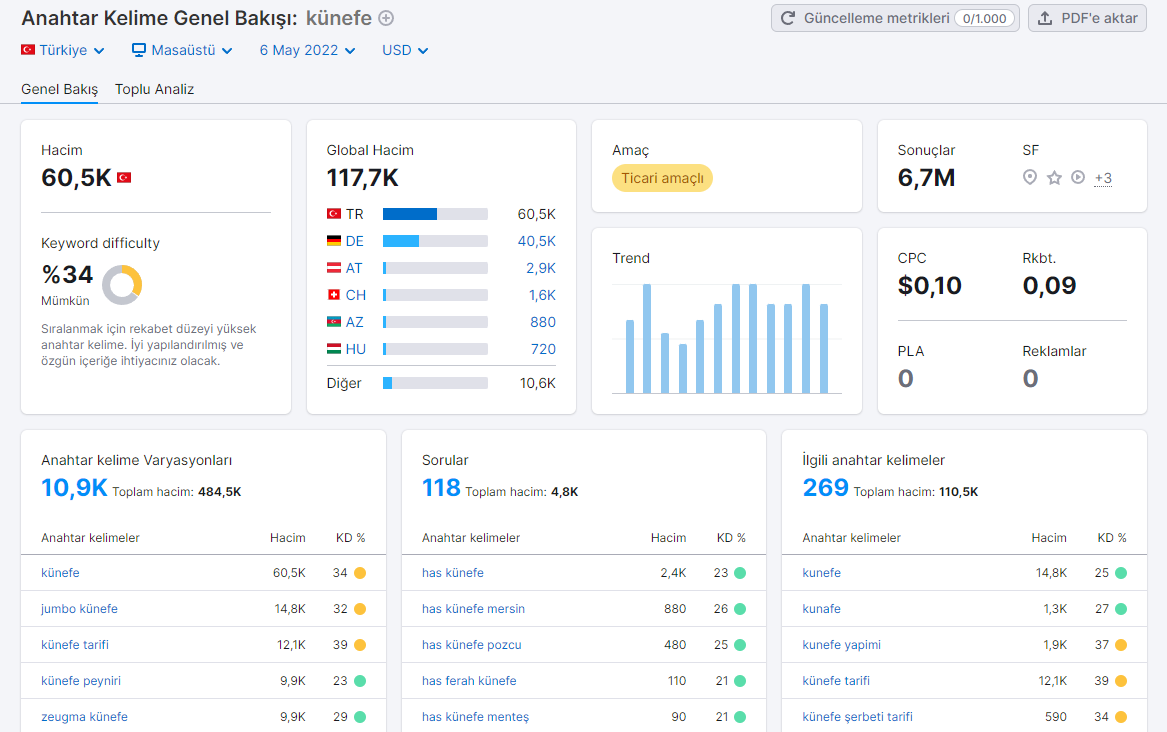Click the plus icon next to künefe title

point(386,18)
